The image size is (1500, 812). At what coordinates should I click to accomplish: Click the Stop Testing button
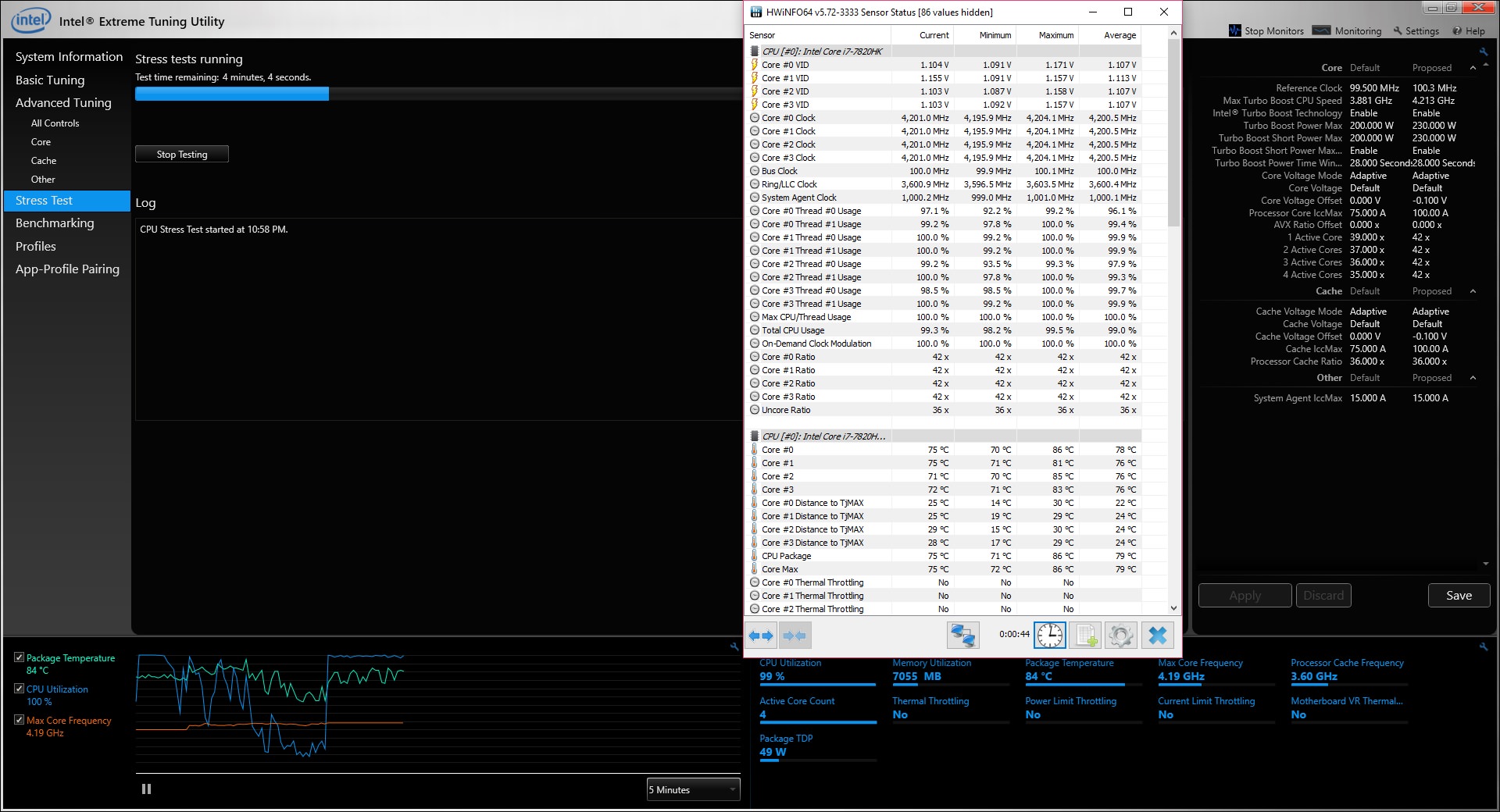point(182,154)
